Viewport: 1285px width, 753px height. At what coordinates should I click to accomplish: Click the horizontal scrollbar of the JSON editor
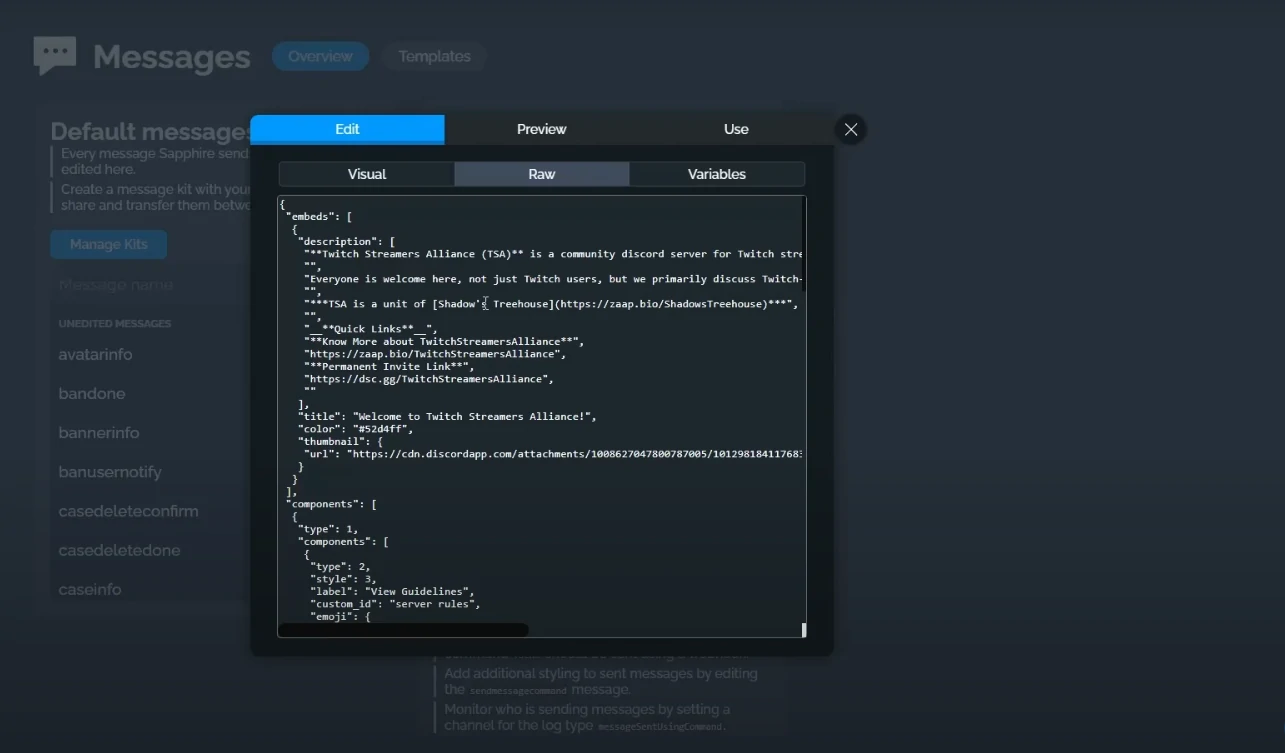(402, 630)
